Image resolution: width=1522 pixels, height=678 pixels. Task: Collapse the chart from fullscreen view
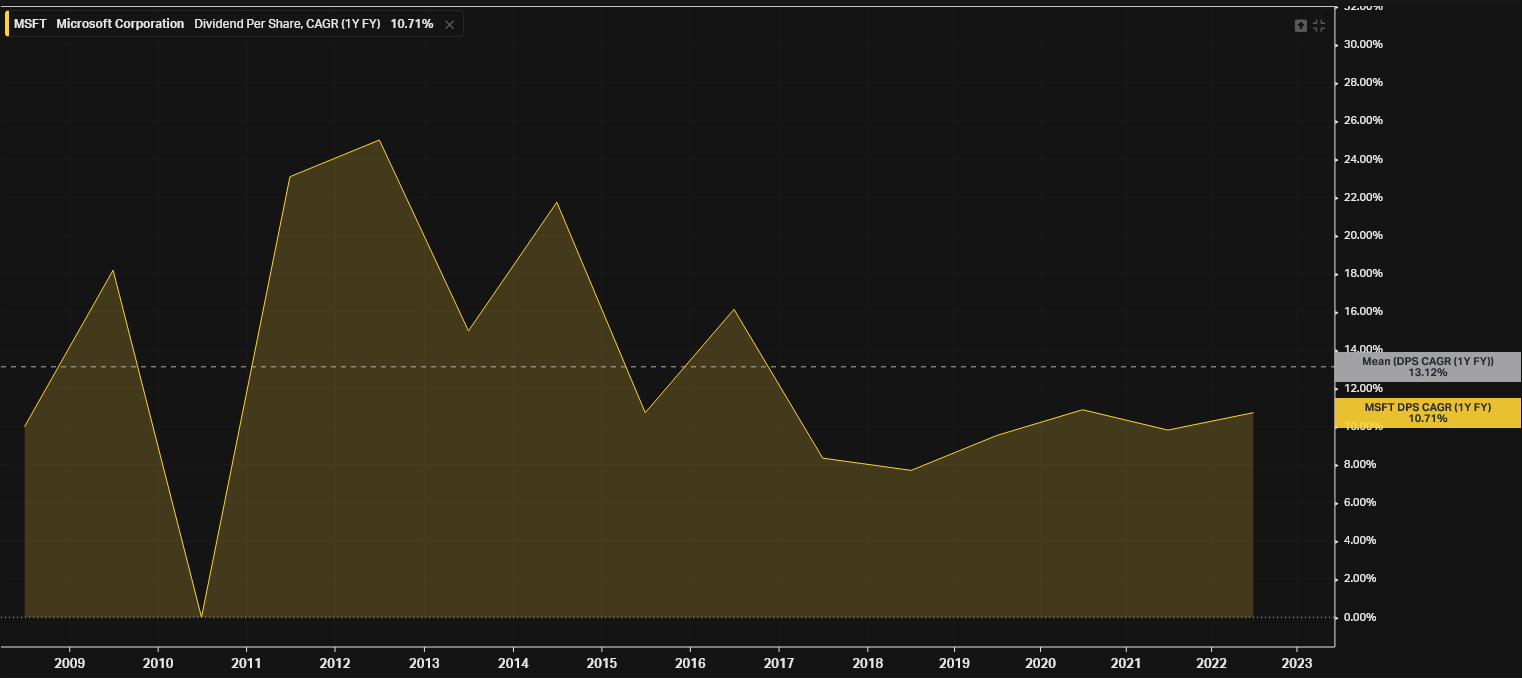click(x=1319, y=25)
